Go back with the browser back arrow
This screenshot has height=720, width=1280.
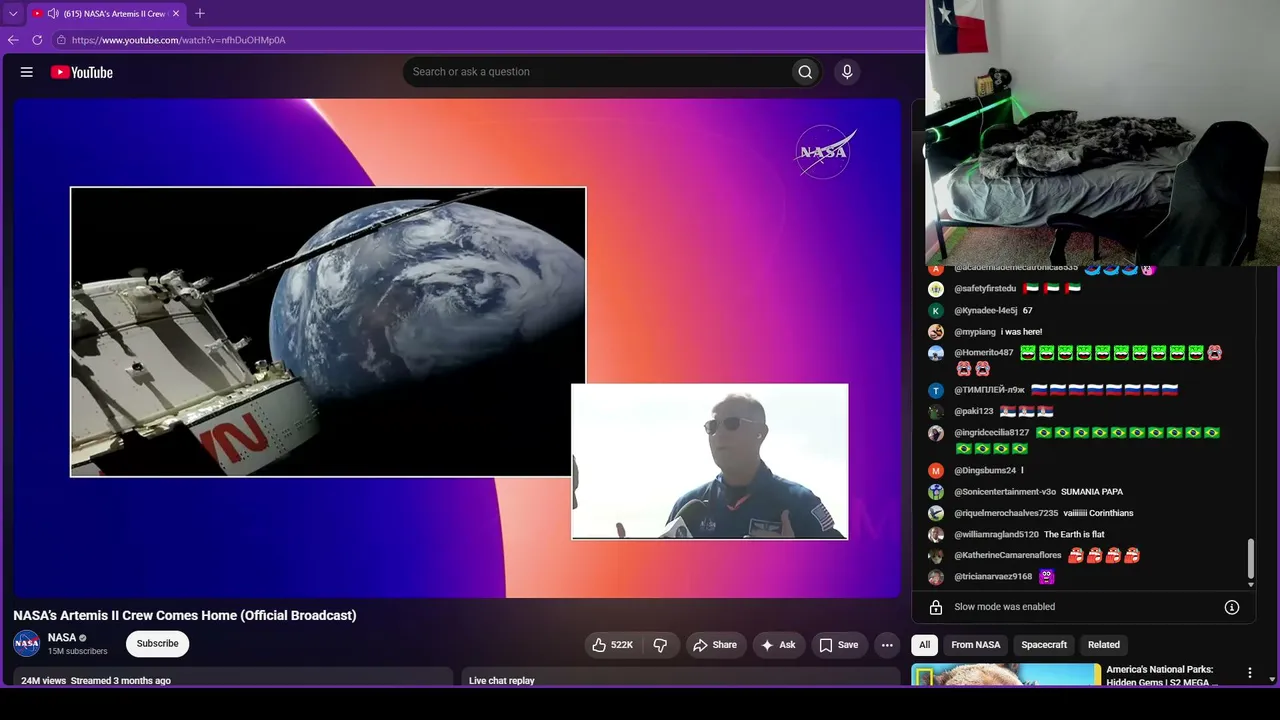pyautogui.click(x=13, y=40)
